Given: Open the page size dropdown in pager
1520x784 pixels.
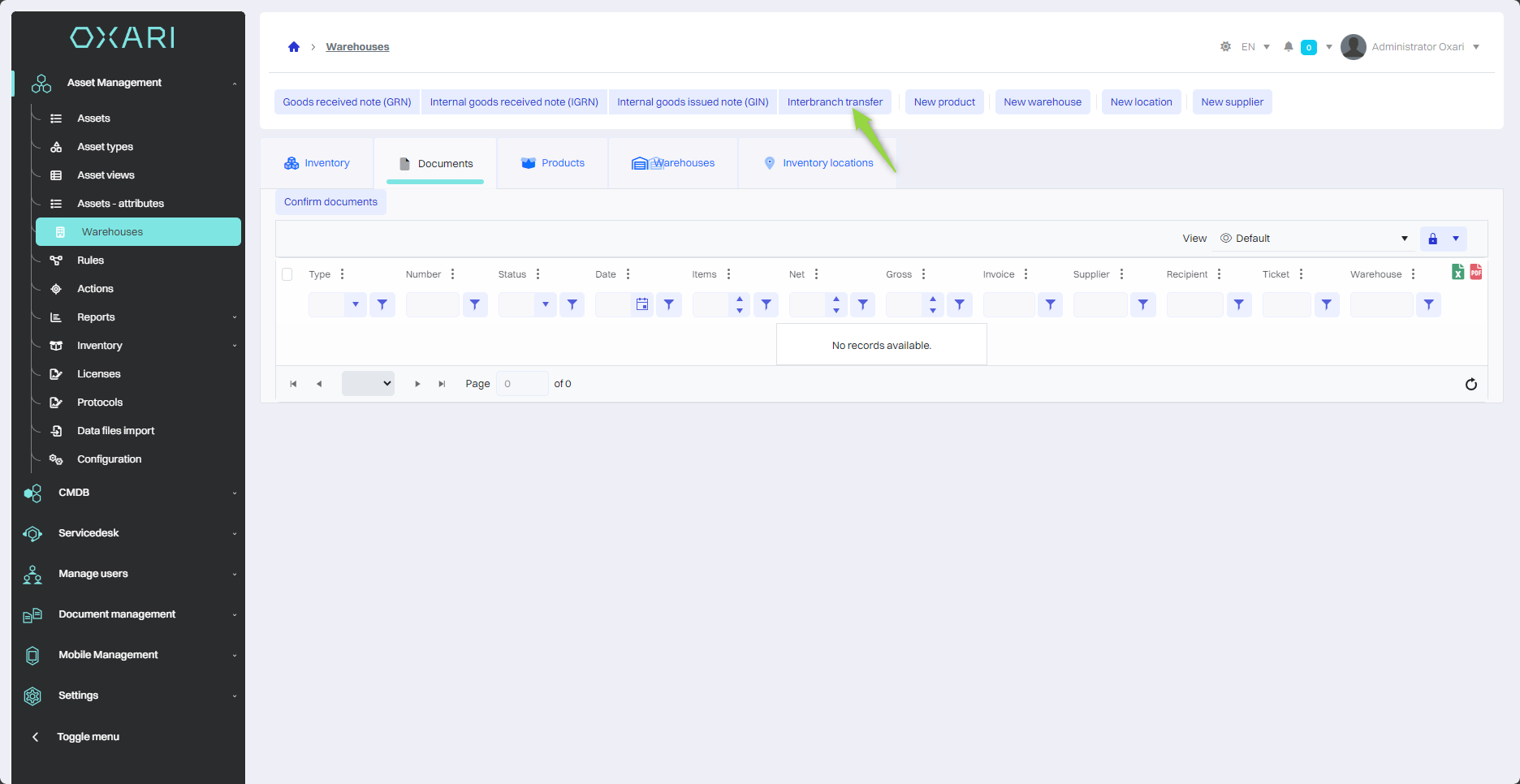Looking at the screenshot, I should tap(368, 384).
